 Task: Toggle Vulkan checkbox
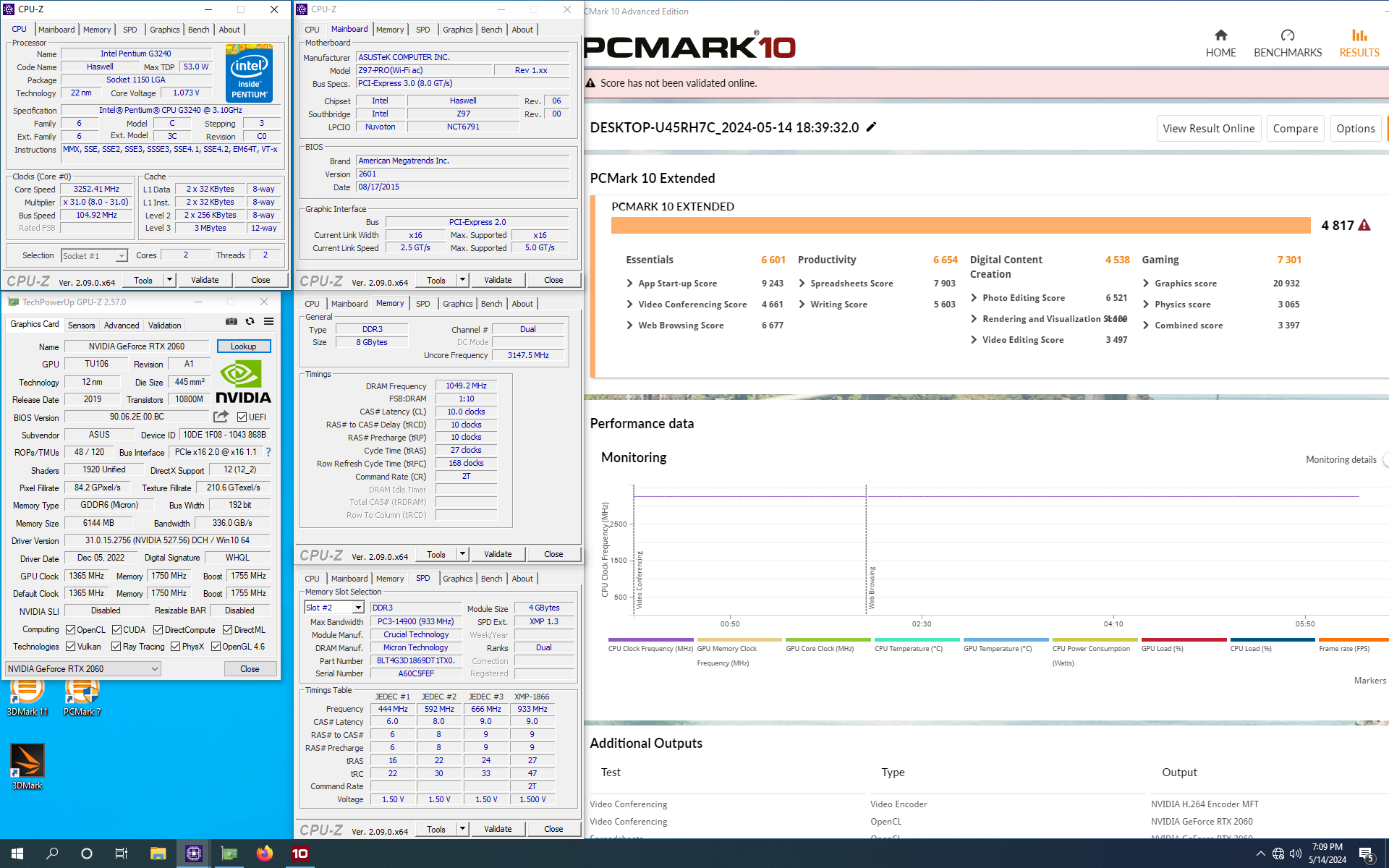coord(71,647)
